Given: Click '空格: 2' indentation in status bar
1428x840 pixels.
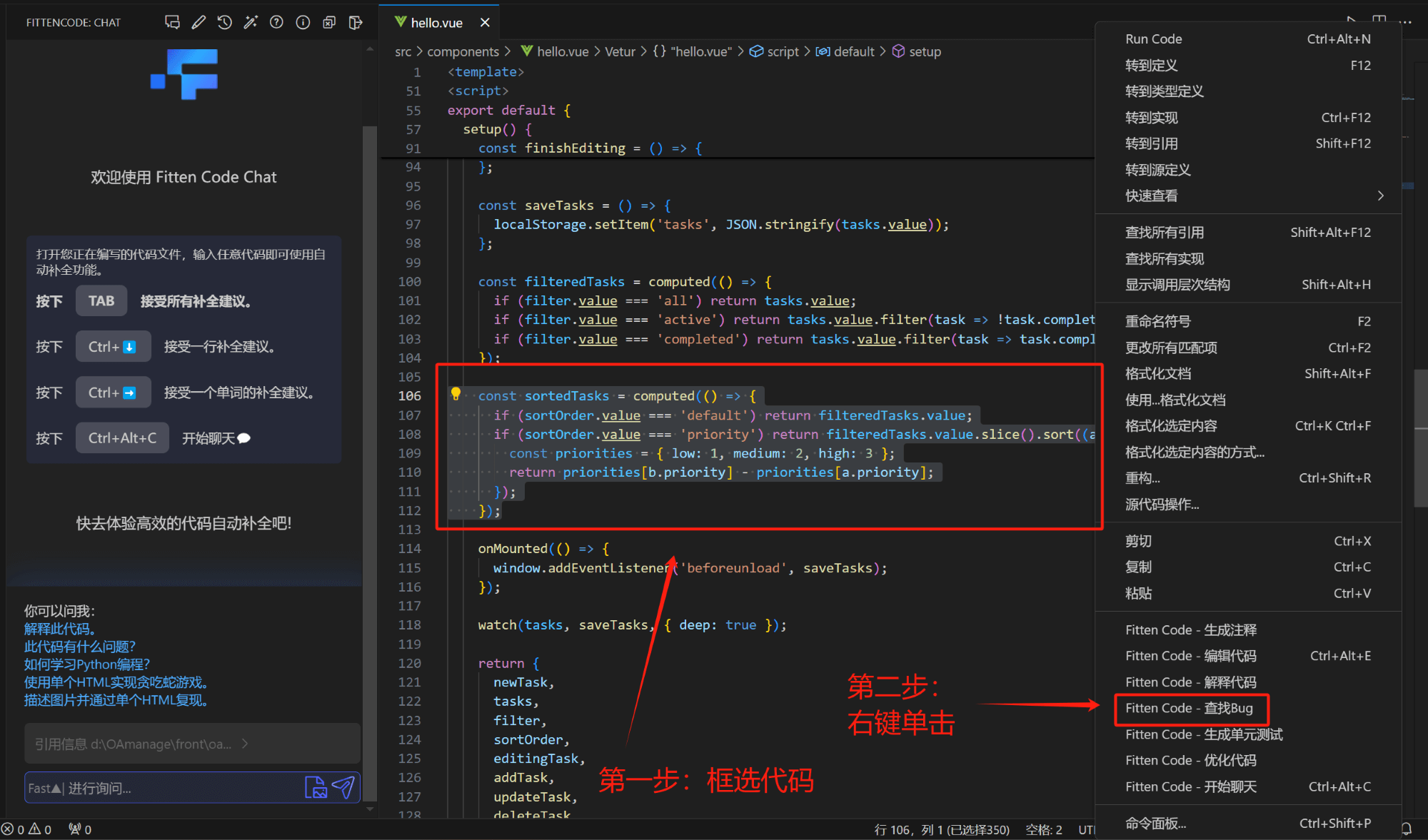Looking at the screenshot, I should pyautogui.click(x=1044, y=829).
